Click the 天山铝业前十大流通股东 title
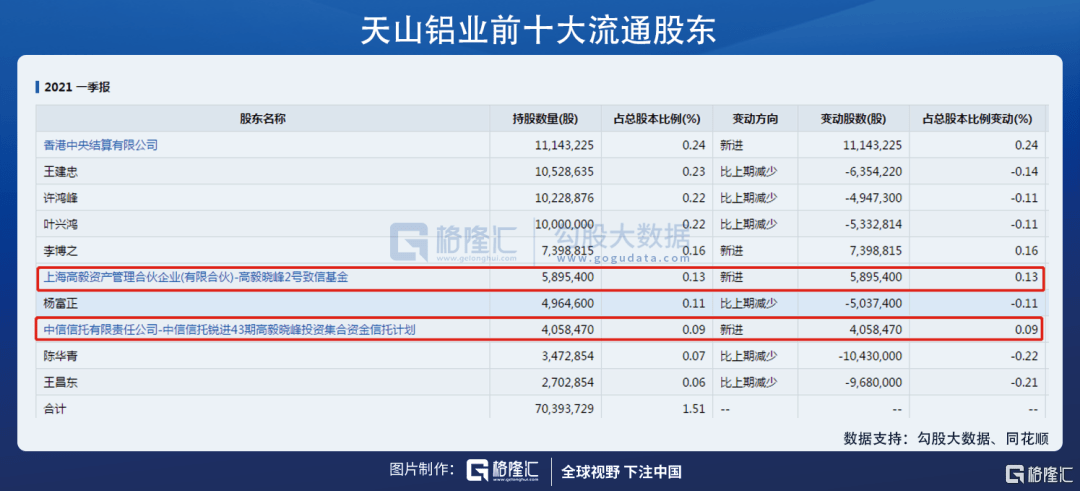1080x491 pixels. point(539,30)
